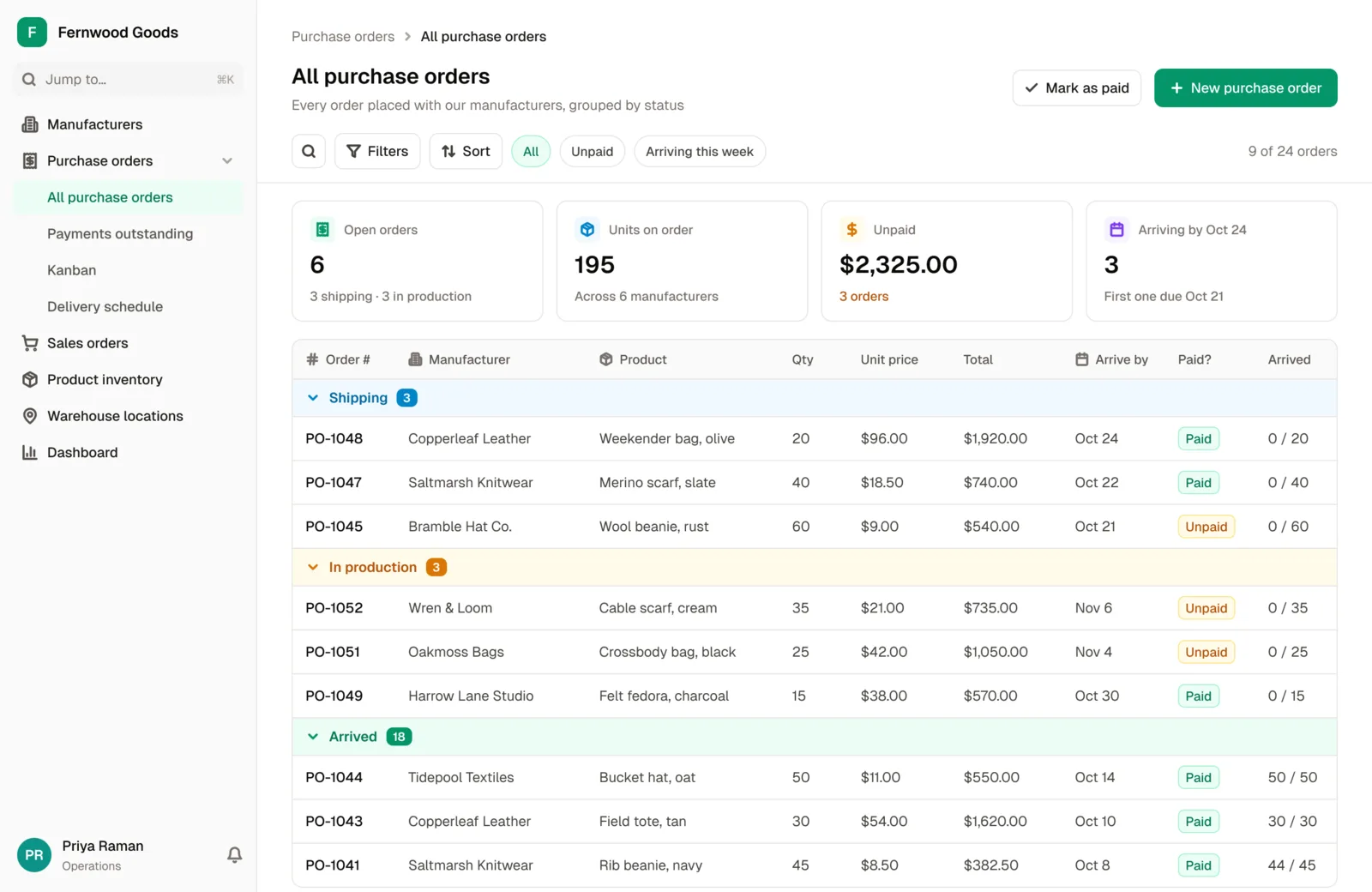
Task: Click the Dashboard chart icon
Action: pos(30,452)
